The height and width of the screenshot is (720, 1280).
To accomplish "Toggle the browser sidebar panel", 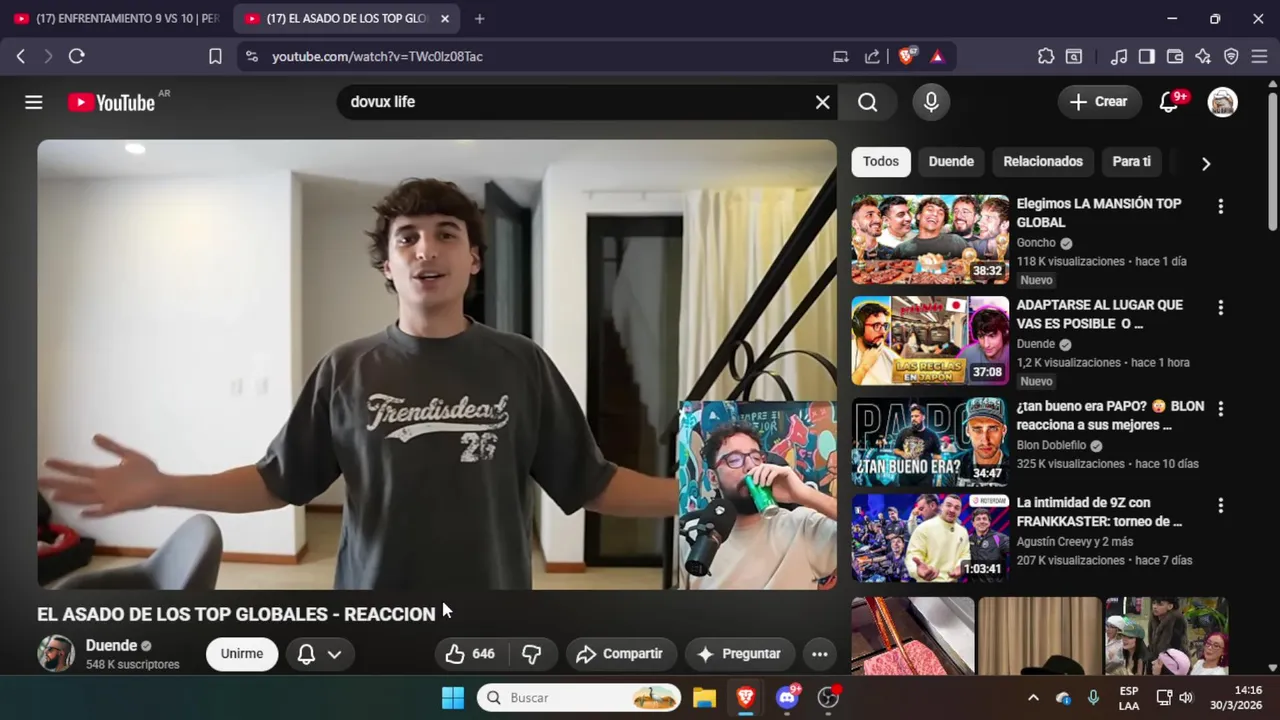I will point(1147,57).
